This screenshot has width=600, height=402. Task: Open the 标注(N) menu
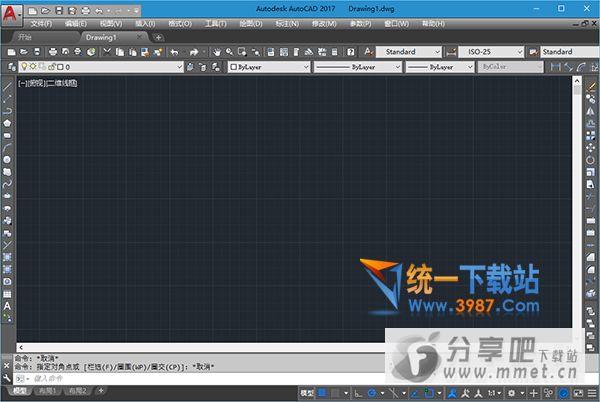click(287, 24)
